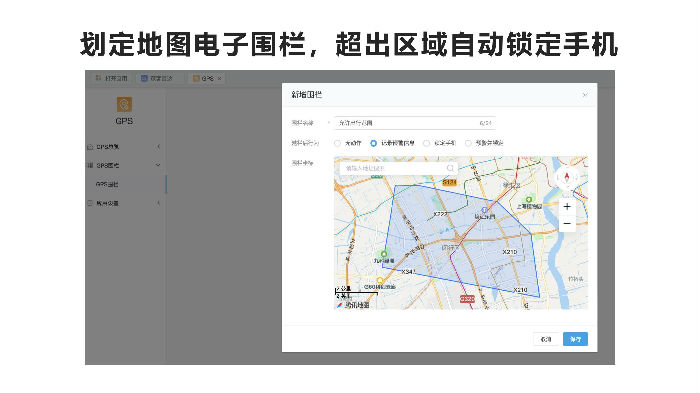The height and width of the screenshot is (393, 700).
Task: Zoom out the map with minus
Action: (567, 223)
